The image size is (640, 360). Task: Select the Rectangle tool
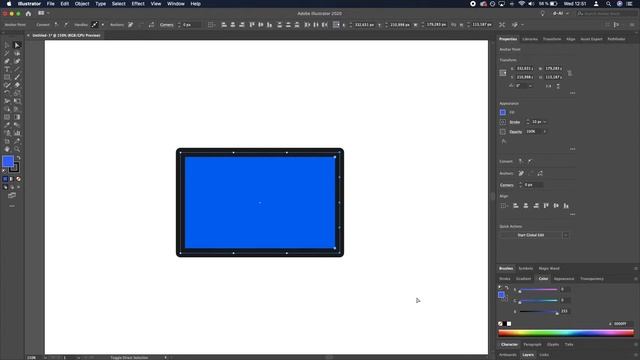click(7, 77)
